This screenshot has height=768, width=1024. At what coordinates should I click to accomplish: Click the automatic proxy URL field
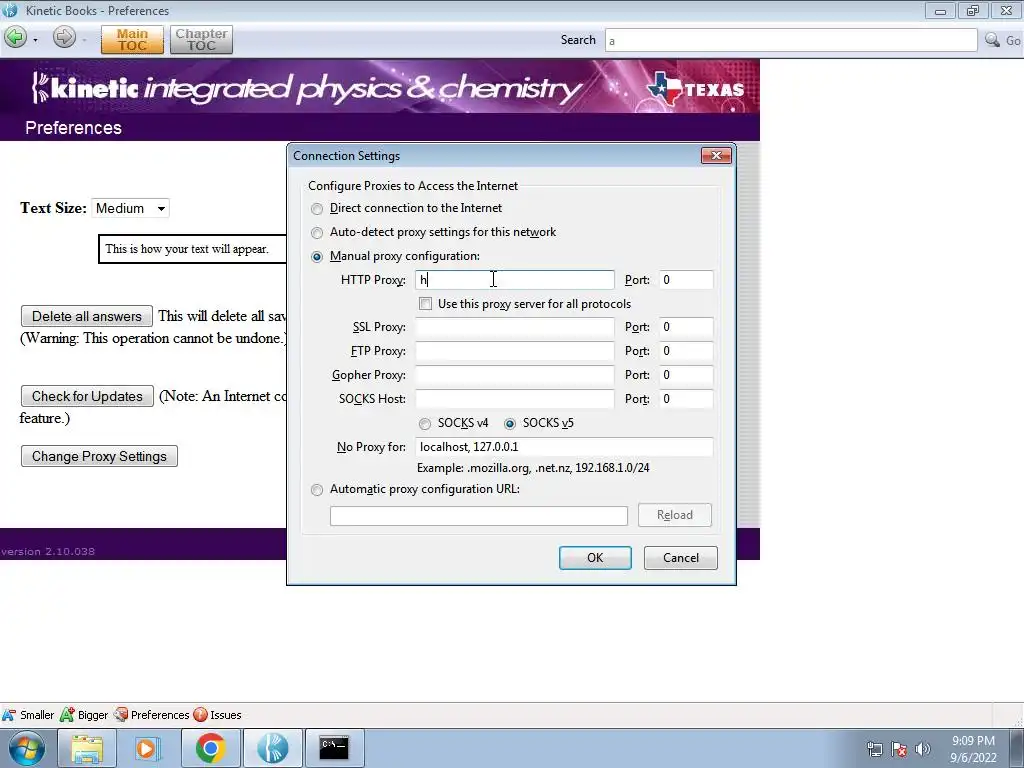[x=479, y=515]
